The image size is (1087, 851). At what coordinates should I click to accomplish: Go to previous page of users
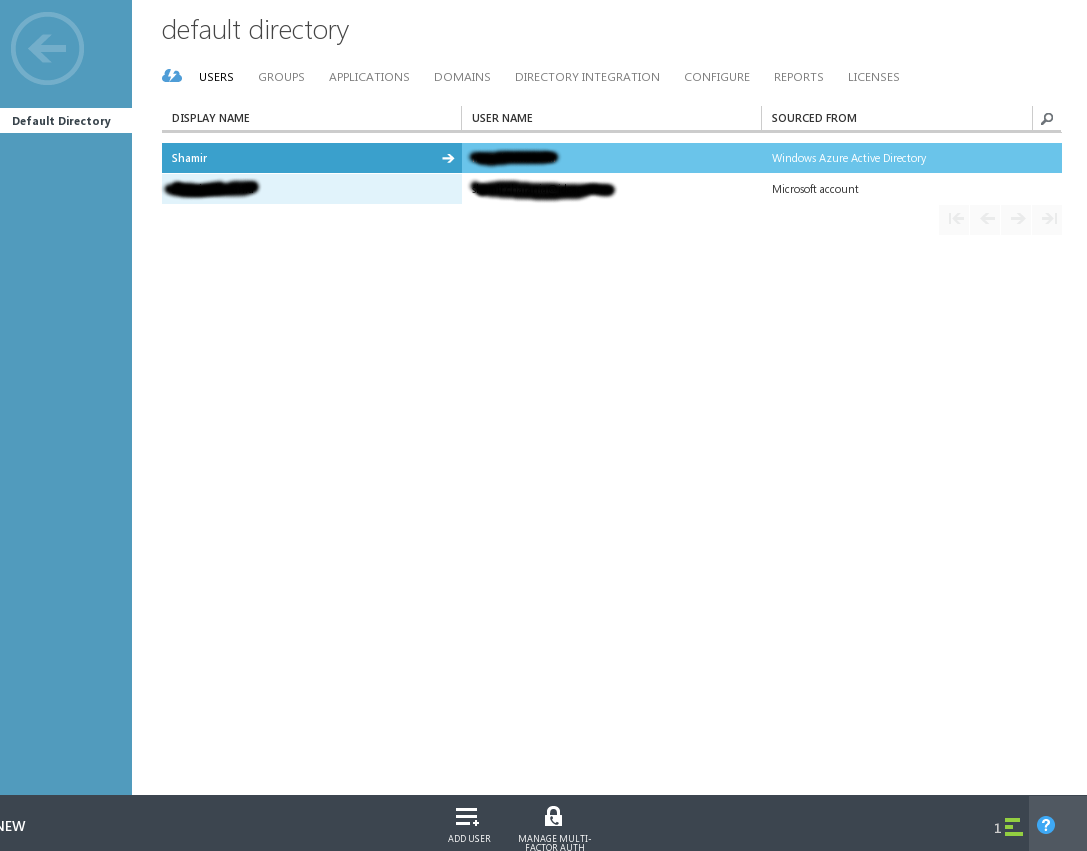(x=986, y=219)
